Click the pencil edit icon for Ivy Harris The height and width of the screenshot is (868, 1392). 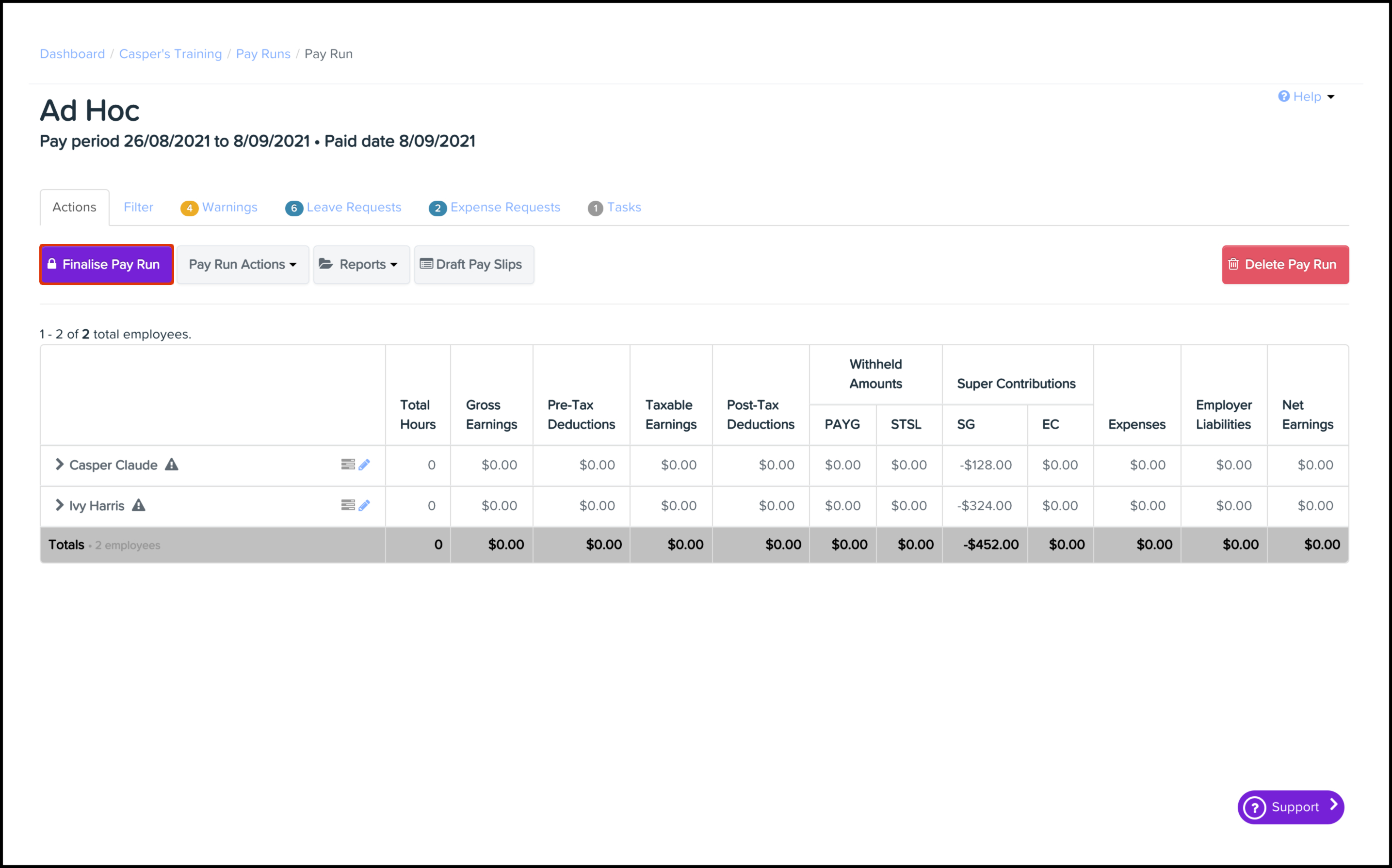365,505
